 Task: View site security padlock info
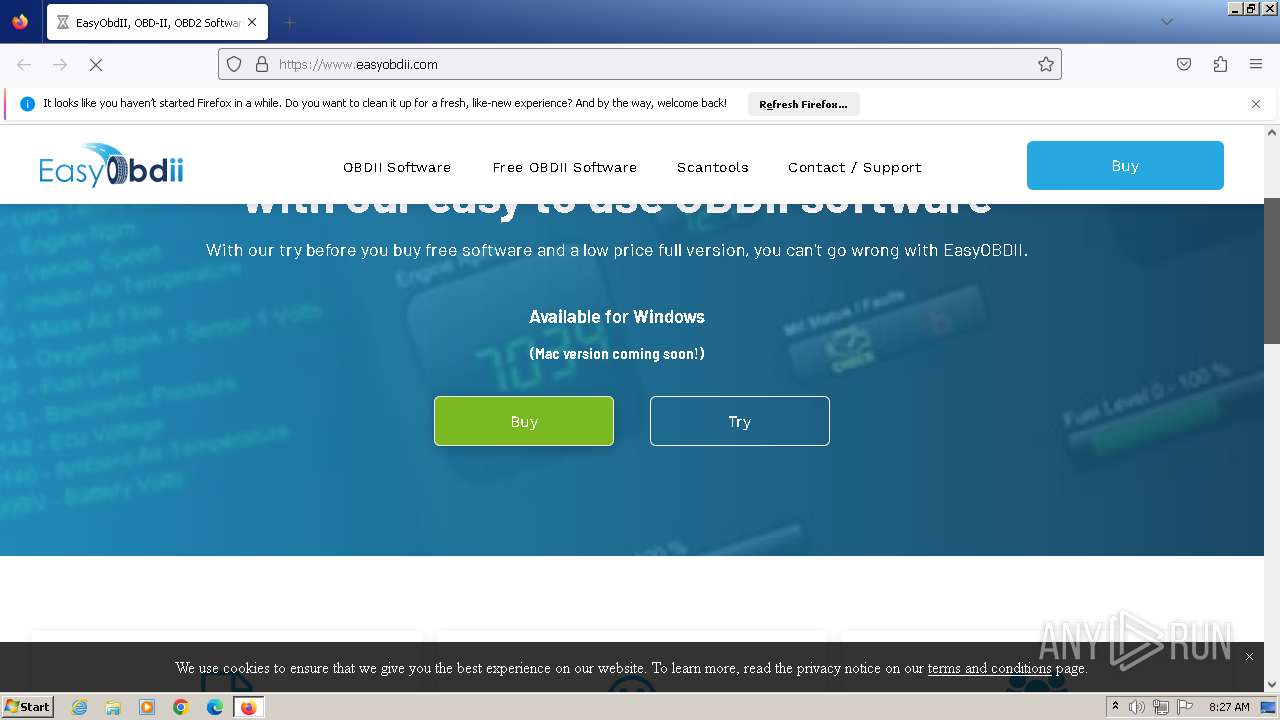coord(262,64)
